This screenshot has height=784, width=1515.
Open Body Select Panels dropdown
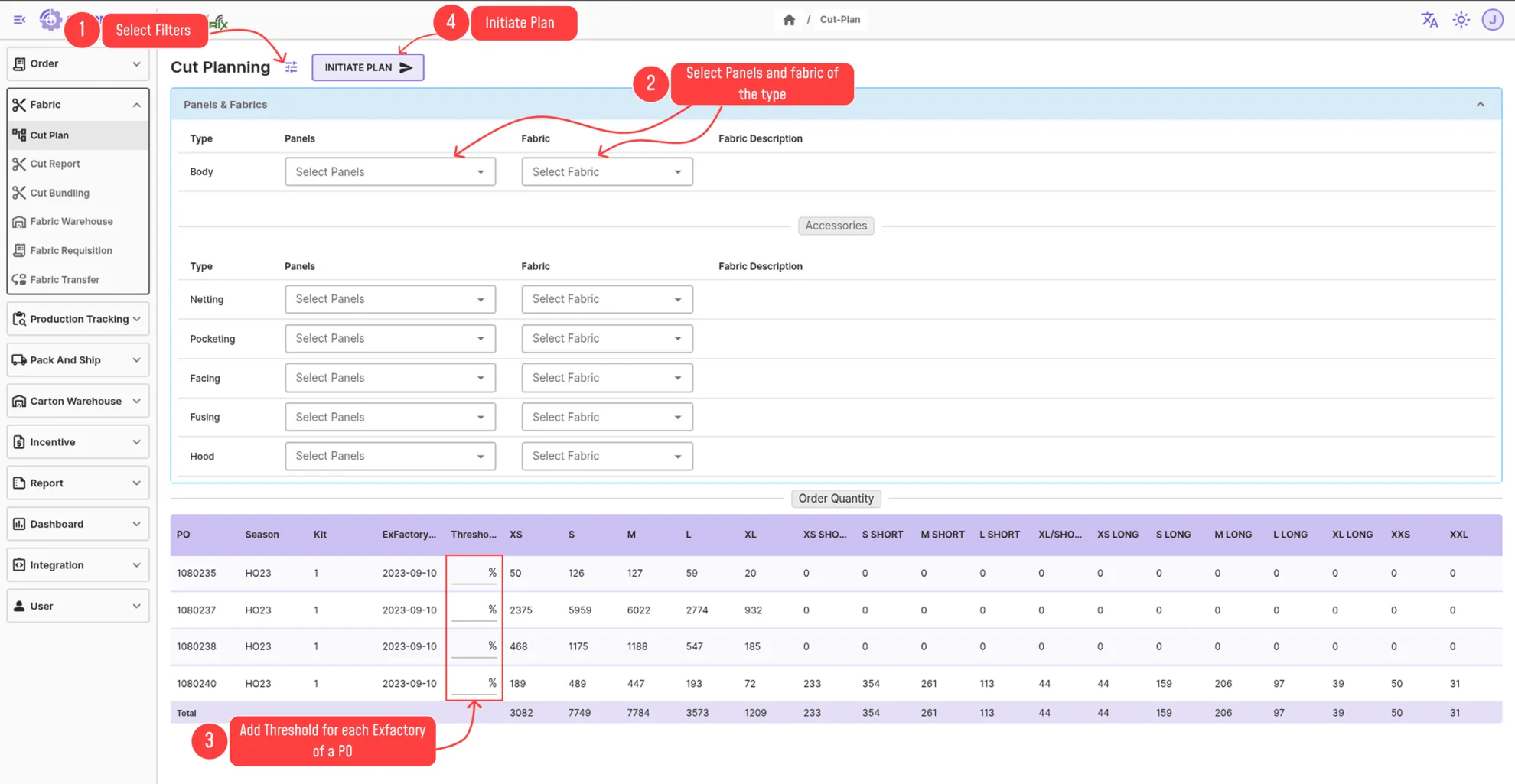(389, 172)
